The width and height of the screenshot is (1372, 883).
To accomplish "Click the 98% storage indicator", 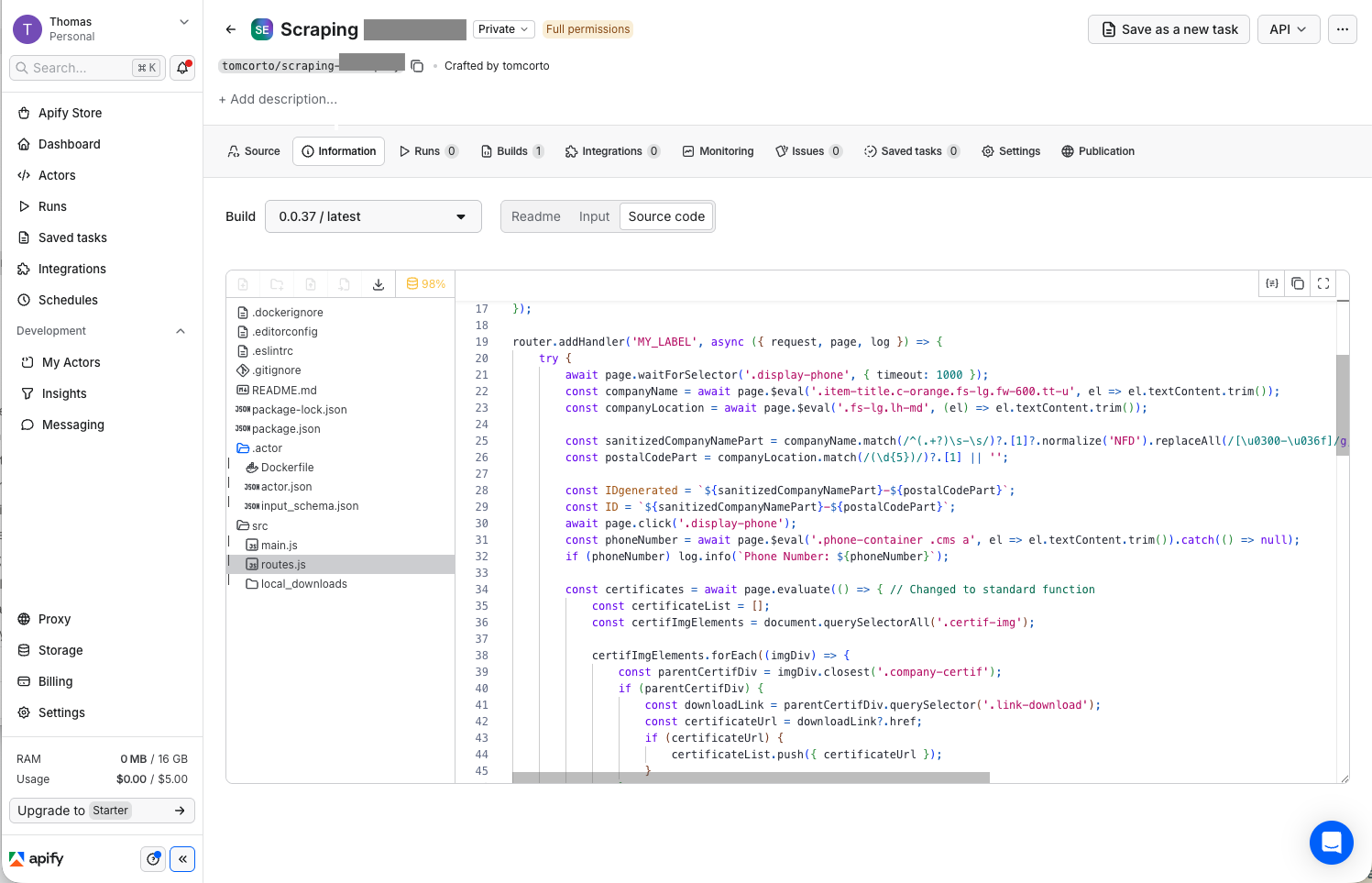I will 426,284.
